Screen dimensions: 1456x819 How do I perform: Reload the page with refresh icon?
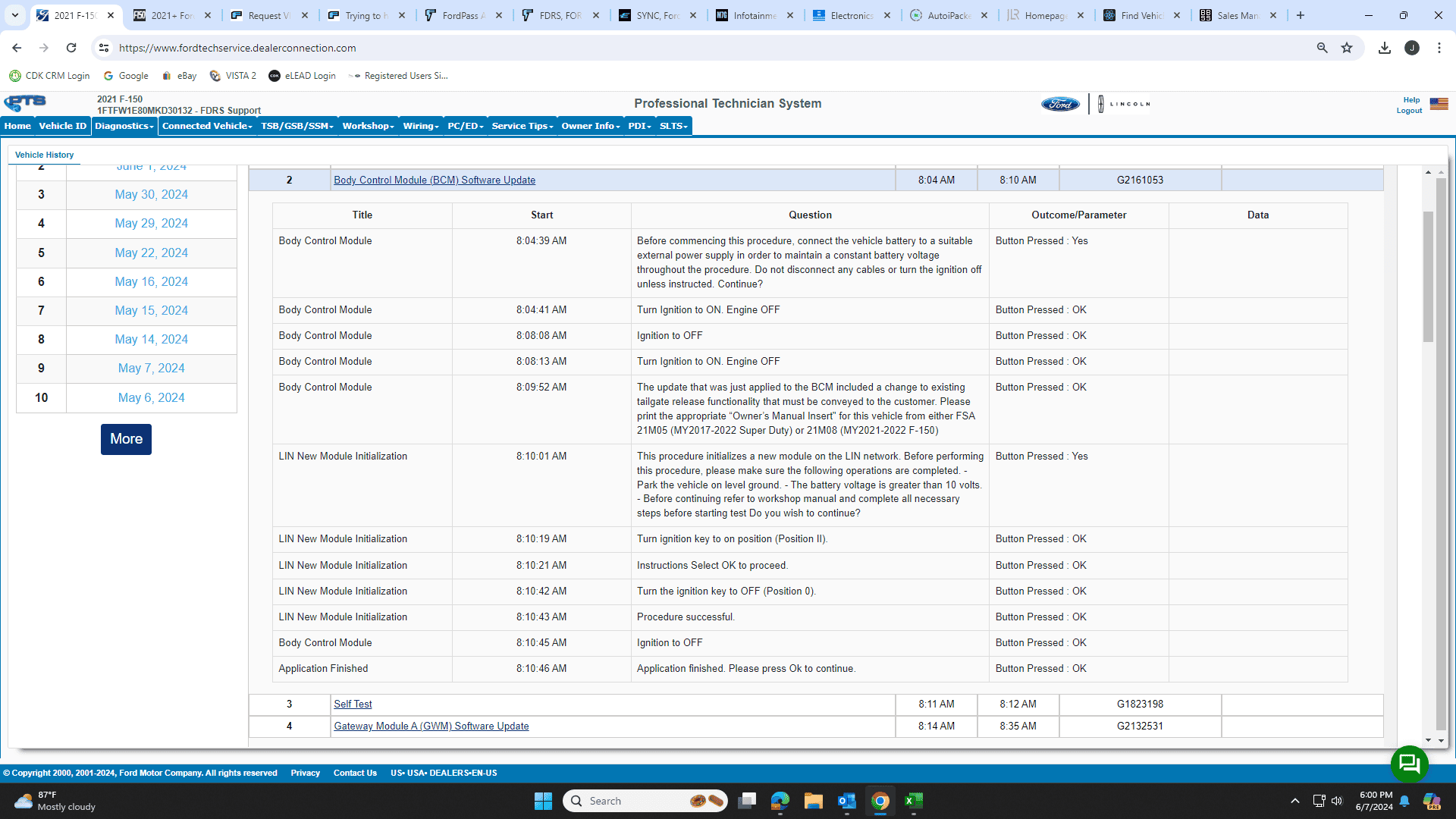tap(71, 48)
